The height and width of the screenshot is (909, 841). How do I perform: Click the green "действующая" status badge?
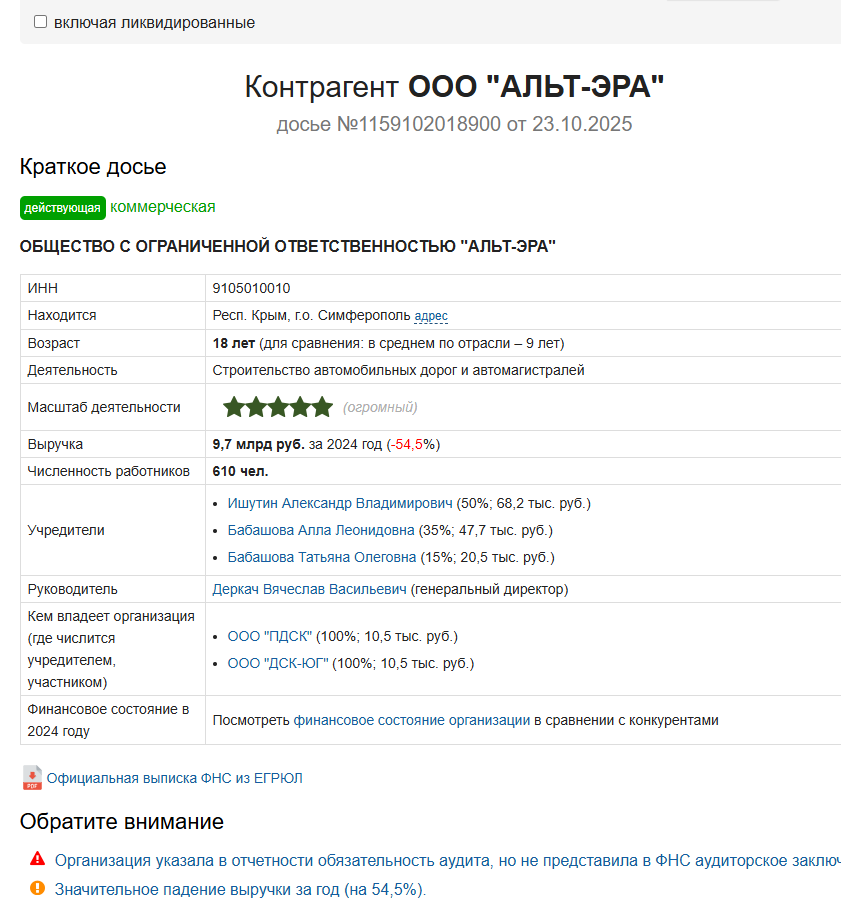[62, 208]
